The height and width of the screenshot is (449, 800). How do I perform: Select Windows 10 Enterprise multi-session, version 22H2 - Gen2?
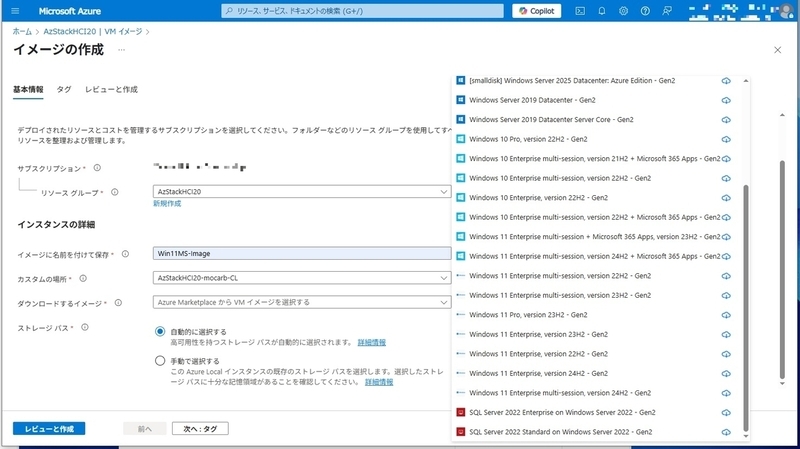click(560, 178)
